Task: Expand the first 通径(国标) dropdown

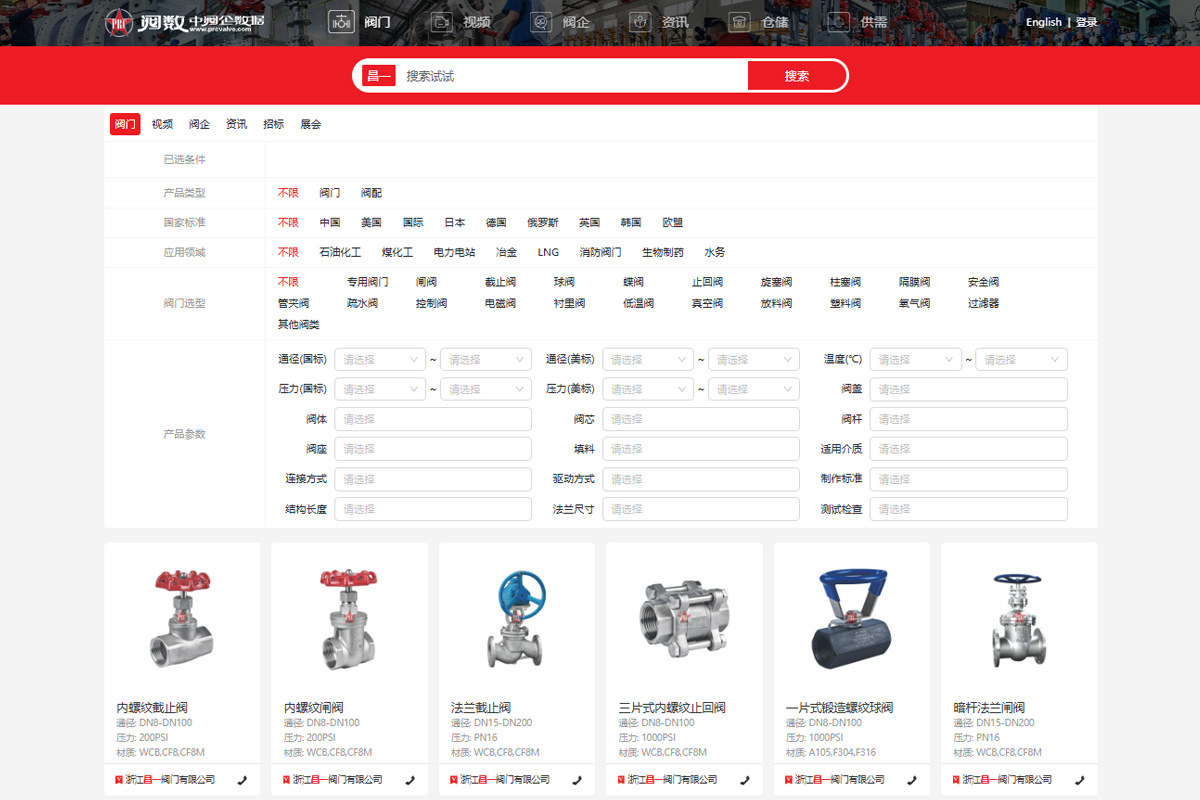Action: 380,360
